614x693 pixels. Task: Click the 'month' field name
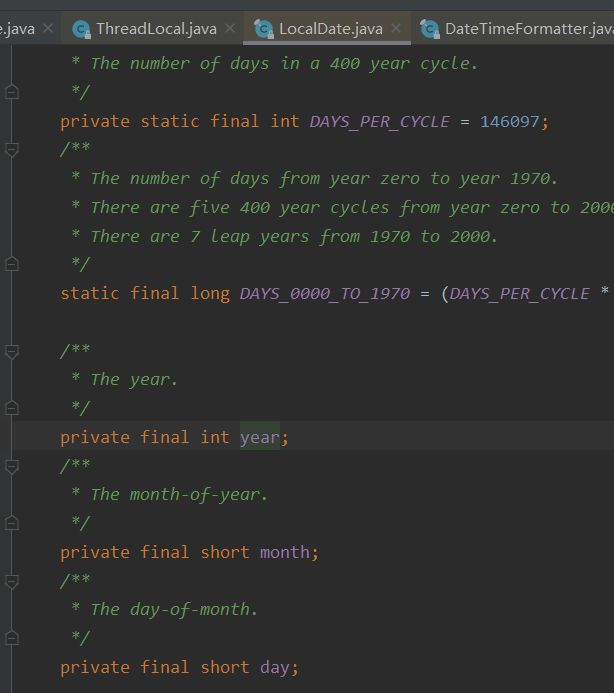tap(285, 552)
